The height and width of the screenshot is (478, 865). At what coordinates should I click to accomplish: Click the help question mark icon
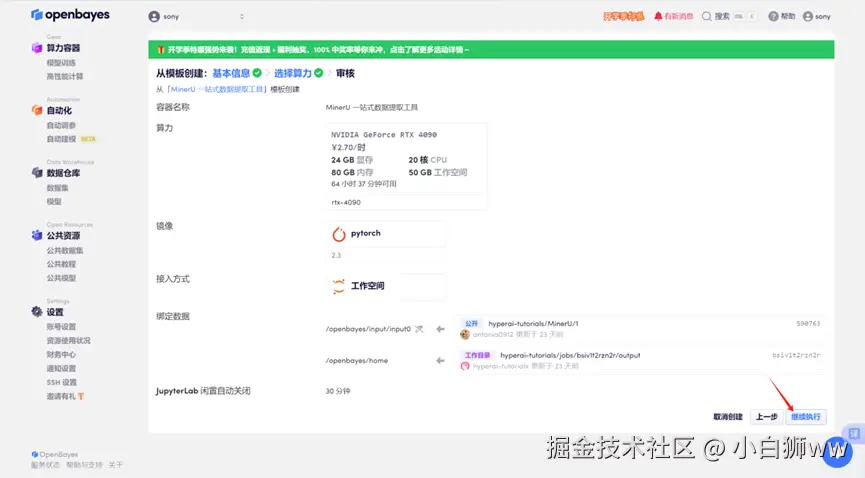(x=773, y=17)
